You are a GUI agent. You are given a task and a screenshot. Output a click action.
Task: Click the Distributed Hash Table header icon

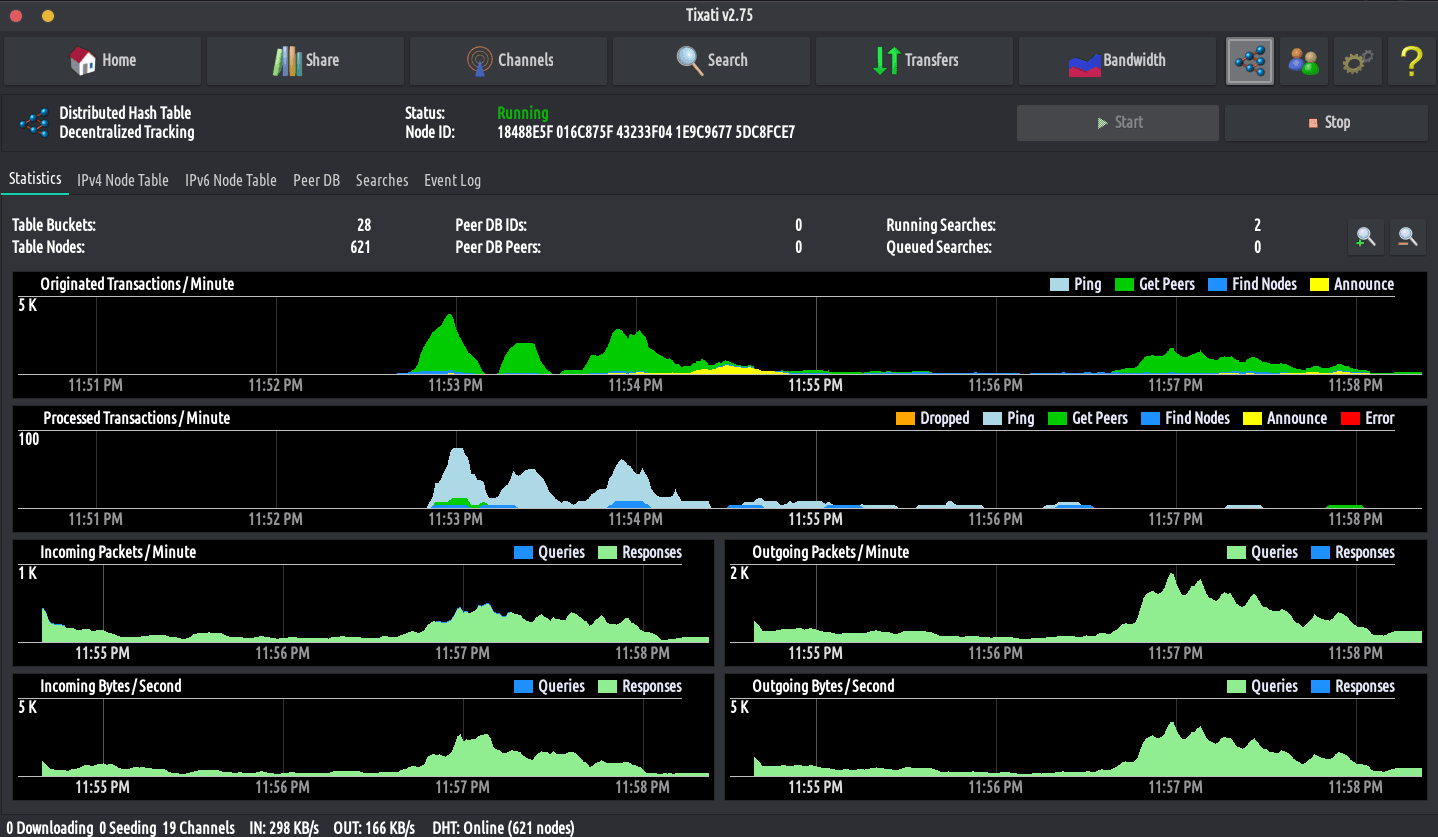34,123
